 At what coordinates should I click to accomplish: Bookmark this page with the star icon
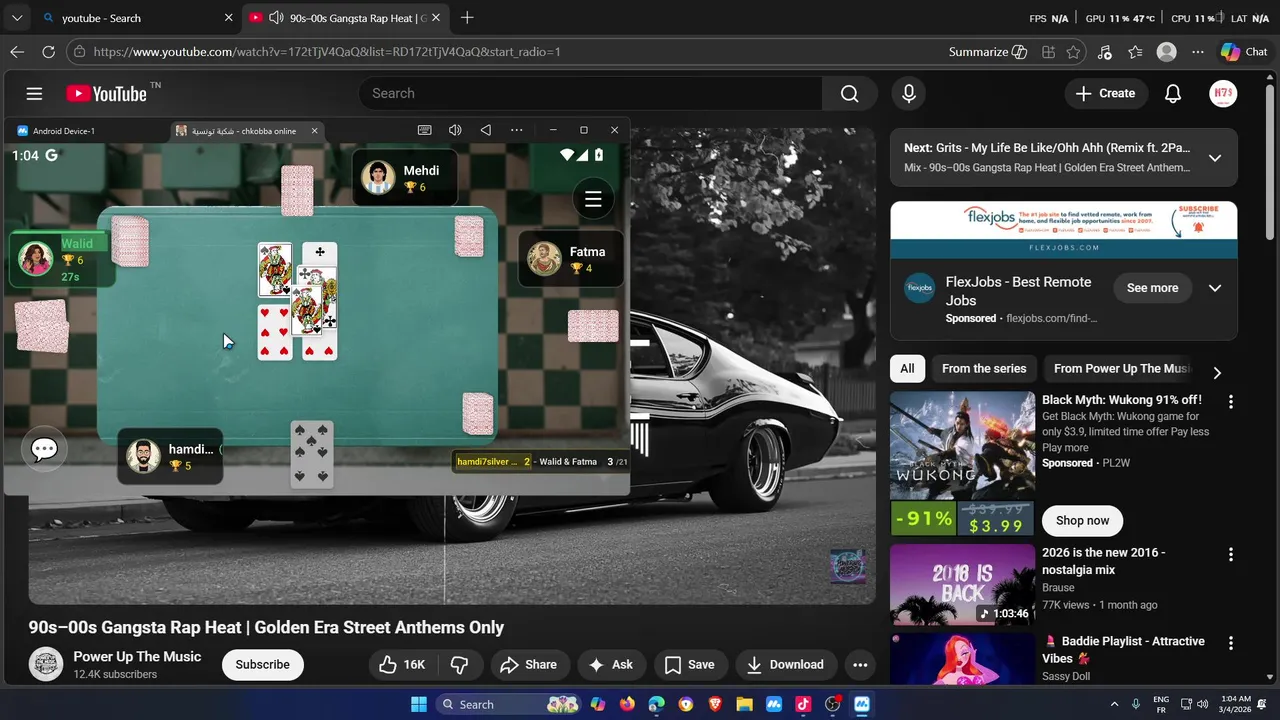[1073, 52]
